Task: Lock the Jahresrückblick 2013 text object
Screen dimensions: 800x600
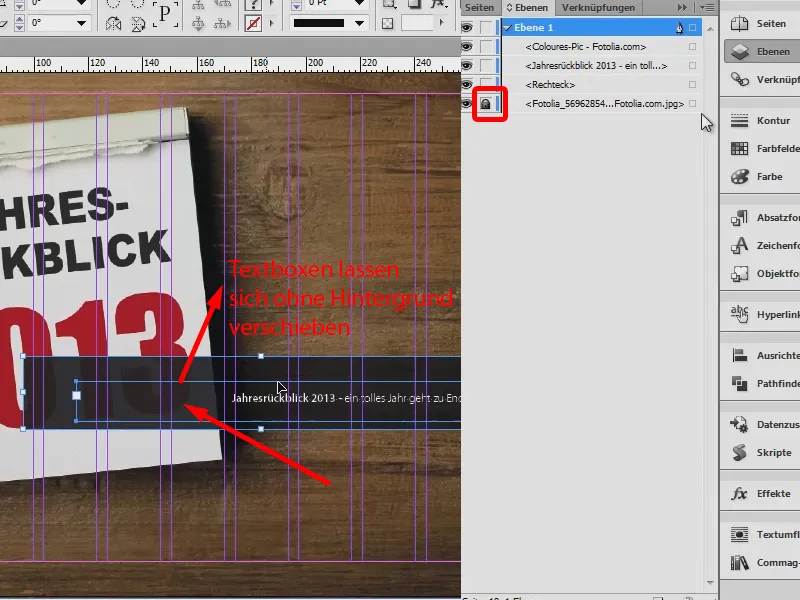Action: (x=486, y=65)
